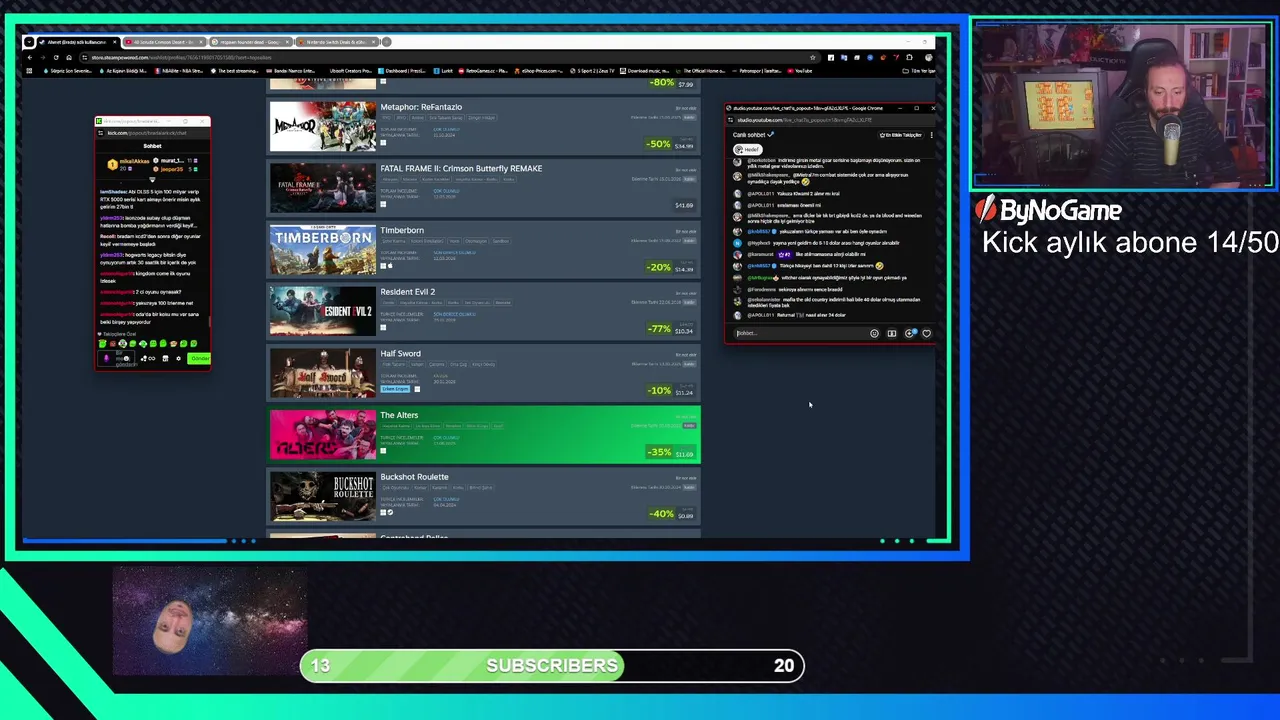This screenshot has width=1280, height=720.
Task: Click the Hedef chip in YouTube chat
Action: point(750,149)
